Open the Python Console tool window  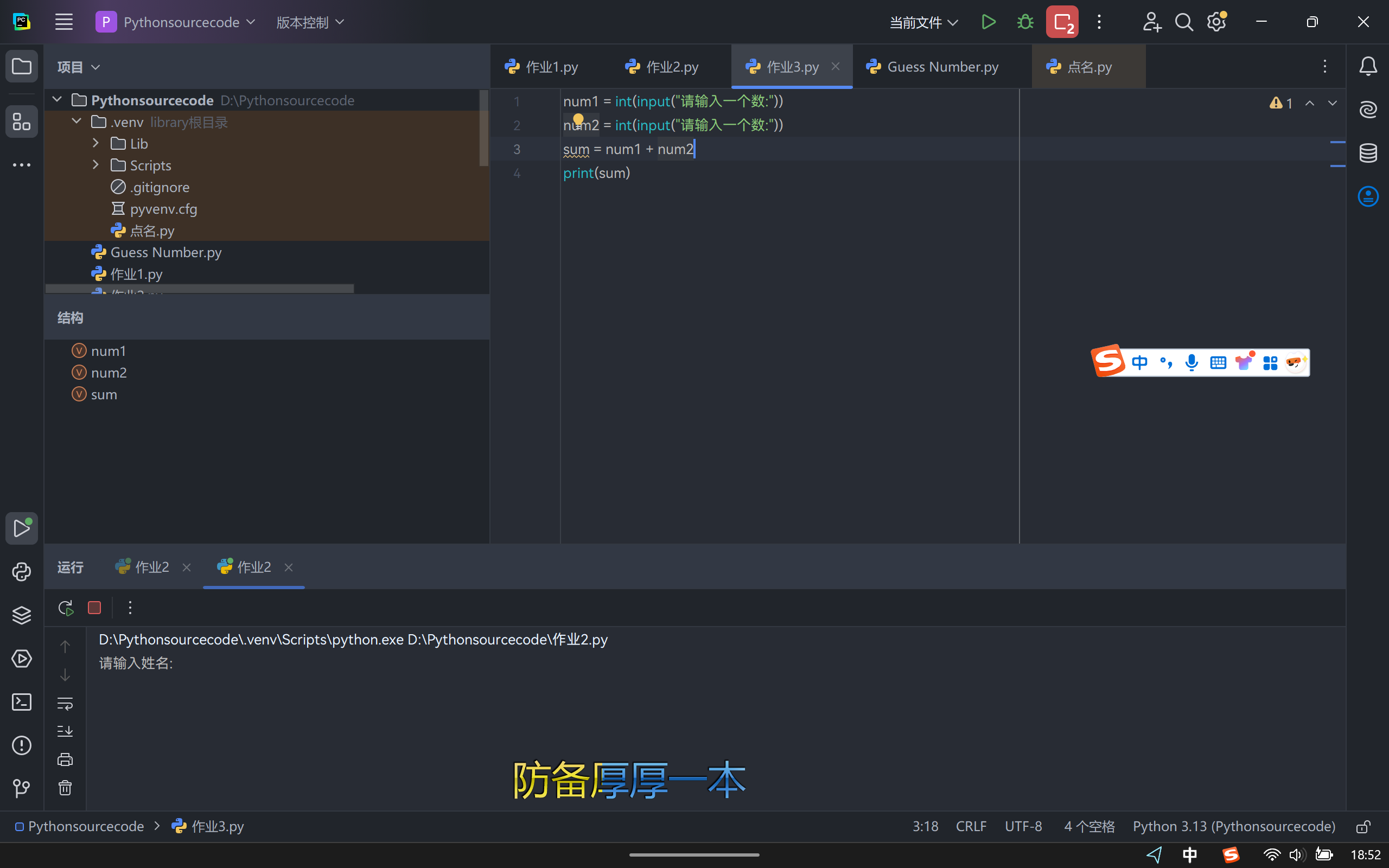pyautogui.click(x=21, y=572)
